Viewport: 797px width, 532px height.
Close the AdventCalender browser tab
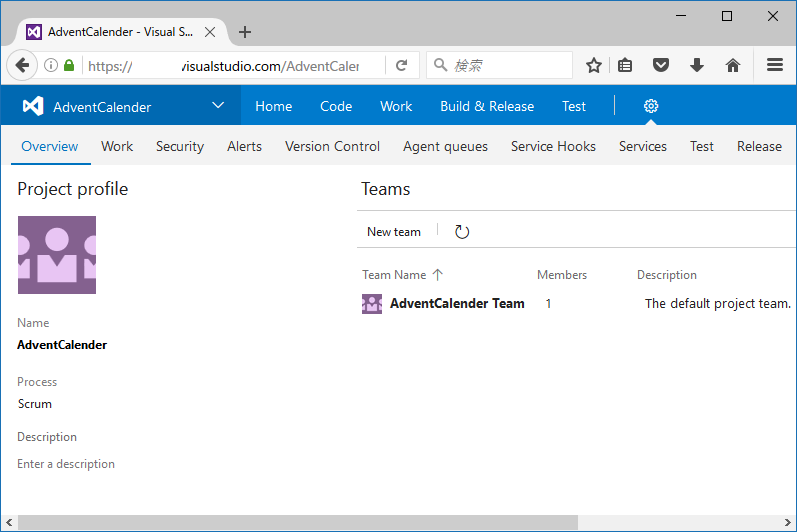209,32
